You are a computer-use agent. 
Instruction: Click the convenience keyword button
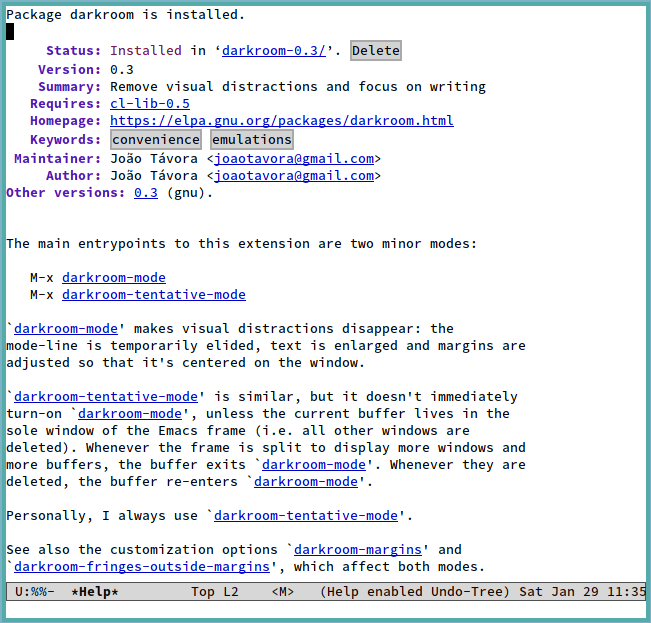(156, 139)
